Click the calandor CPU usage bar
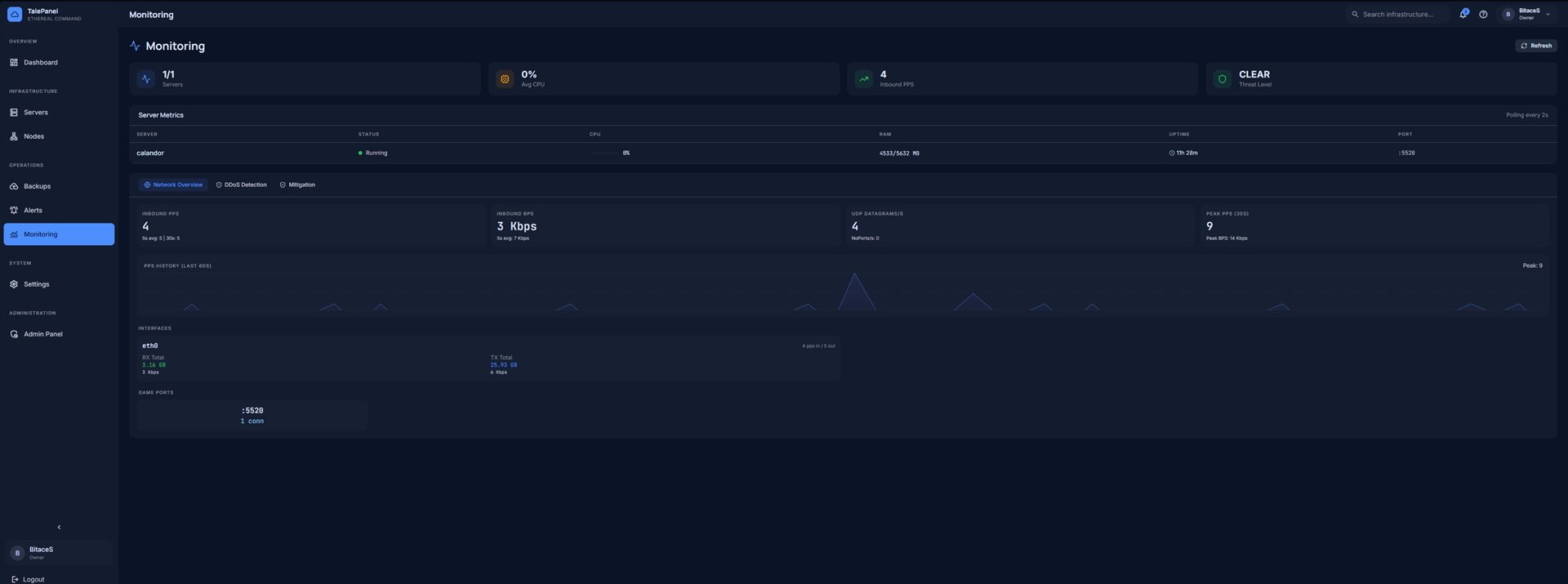 (605, 153)
